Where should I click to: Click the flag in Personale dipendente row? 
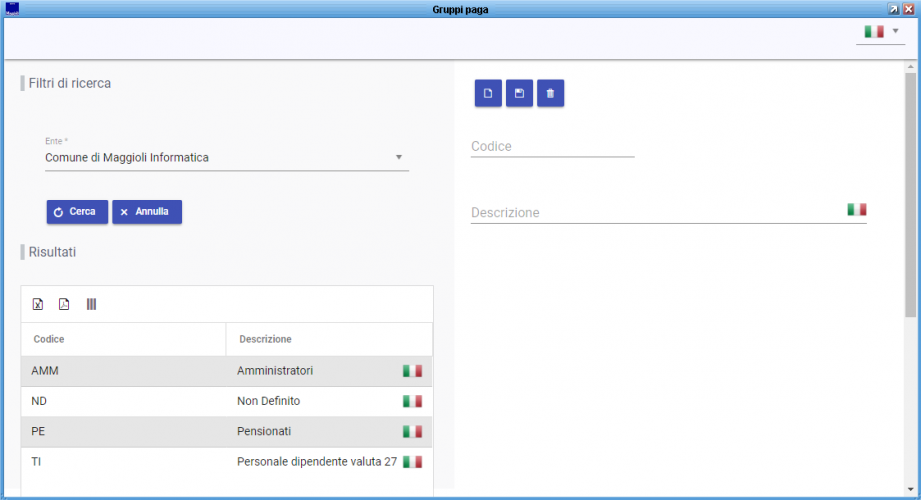412,462
